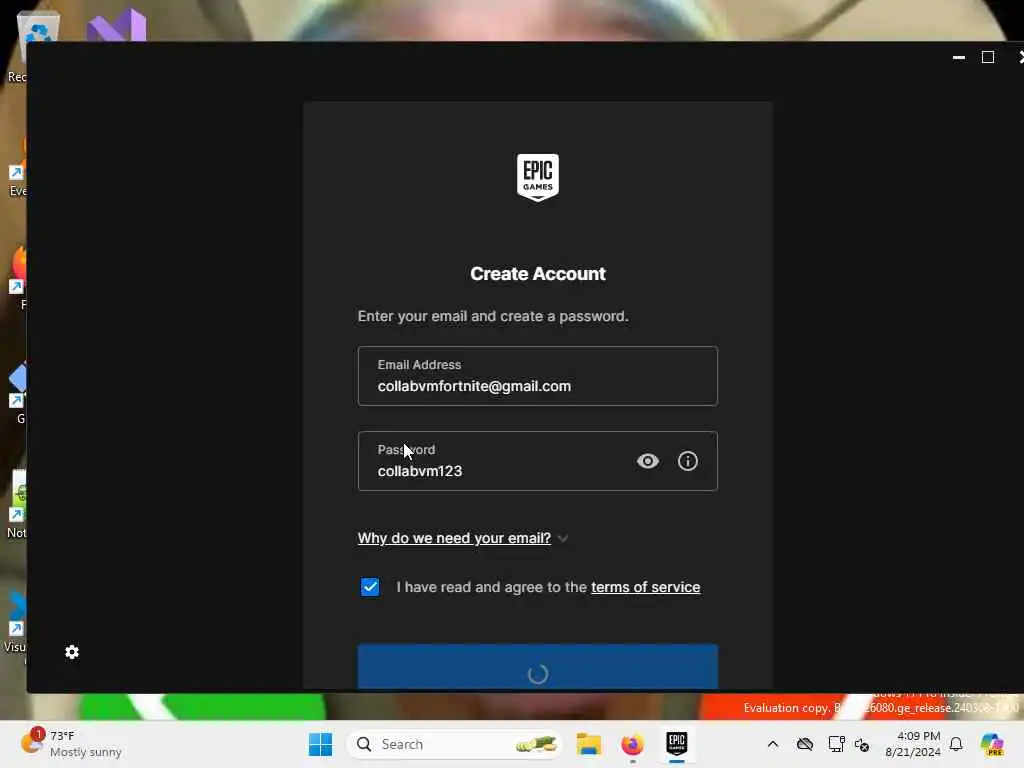Minimize the Epic Games window

tap(959, 57)
